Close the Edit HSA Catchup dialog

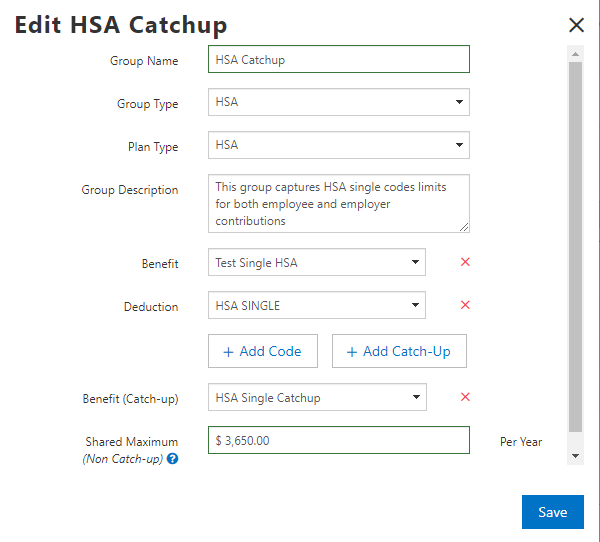576,26
